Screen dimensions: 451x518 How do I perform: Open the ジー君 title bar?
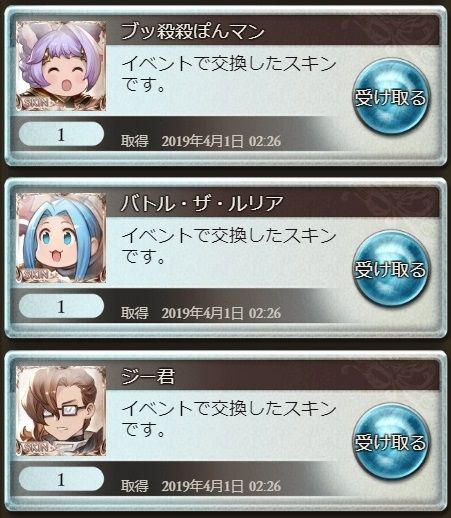tap(272, 376)
